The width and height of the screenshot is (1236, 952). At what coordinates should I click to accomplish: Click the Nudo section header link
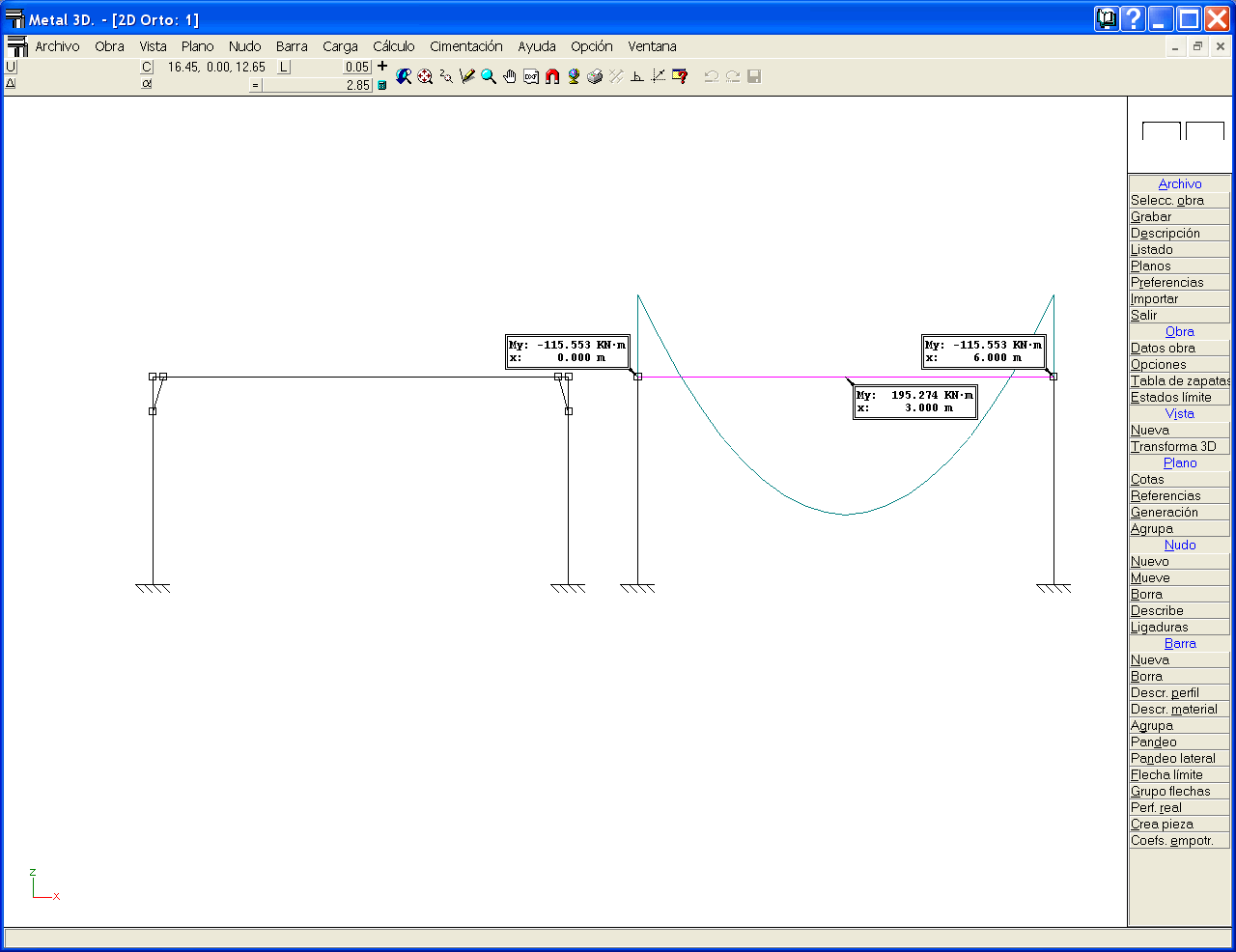coord(1180,545)
